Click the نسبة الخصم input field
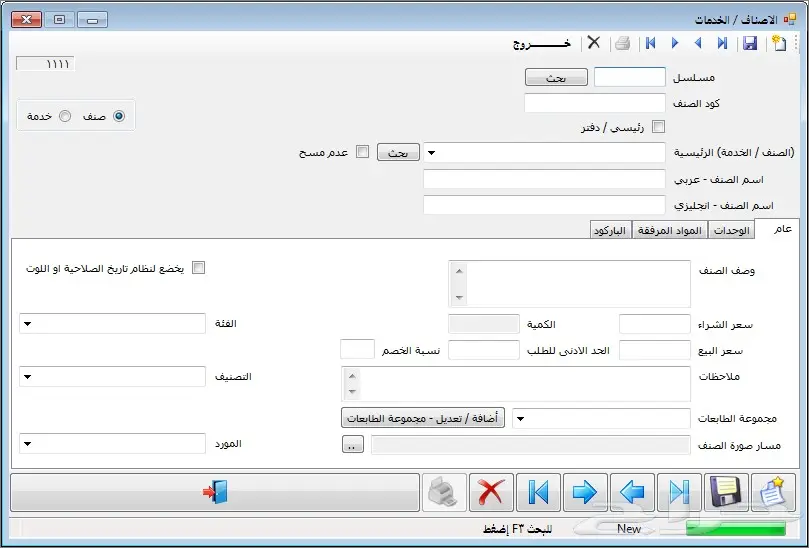The image size is (809, 548). (358, 349)
